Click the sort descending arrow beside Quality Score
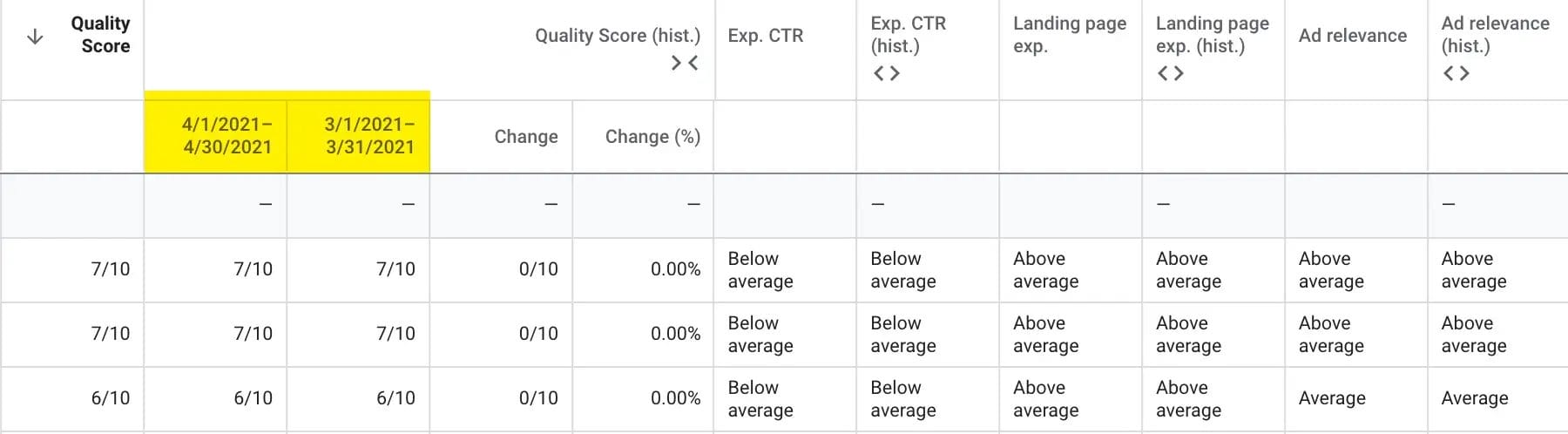This screenshot has width=1568, height=434. (x=35, y=37)
